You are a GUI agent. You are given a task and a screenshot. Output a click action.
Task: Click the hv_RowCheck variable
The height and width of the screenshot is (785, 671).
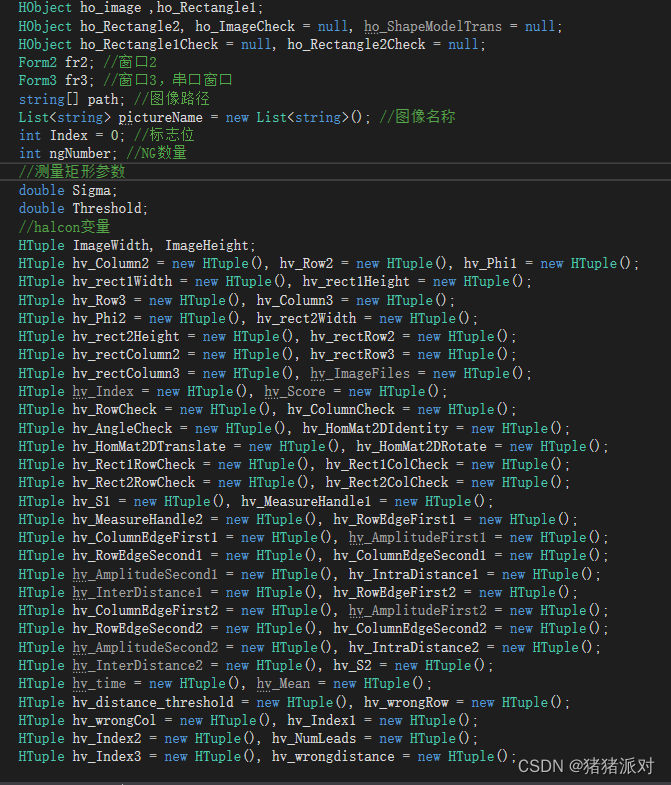click(115, 410)
